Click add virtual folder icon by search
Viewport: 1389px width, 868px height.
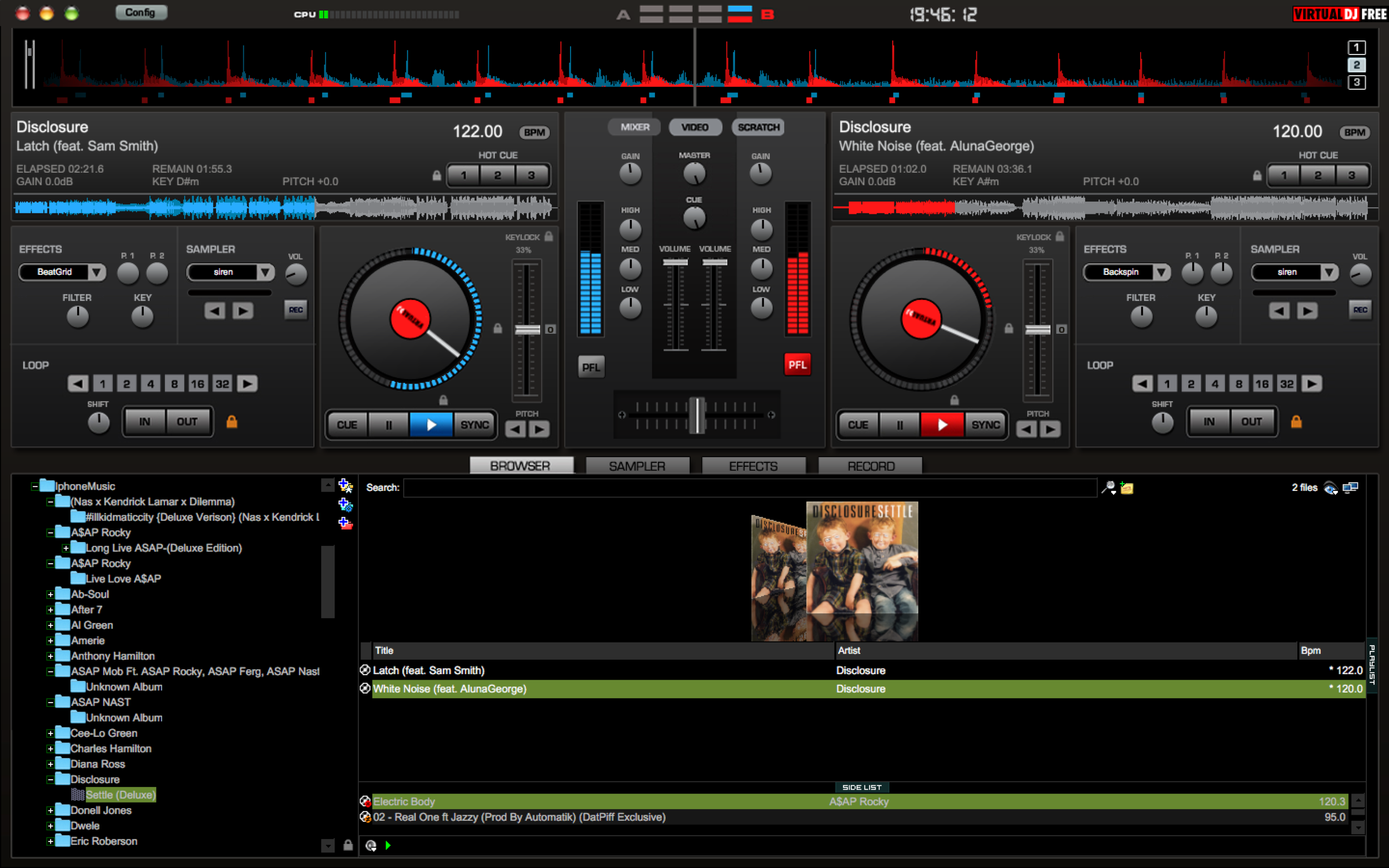click(1127, 488)
